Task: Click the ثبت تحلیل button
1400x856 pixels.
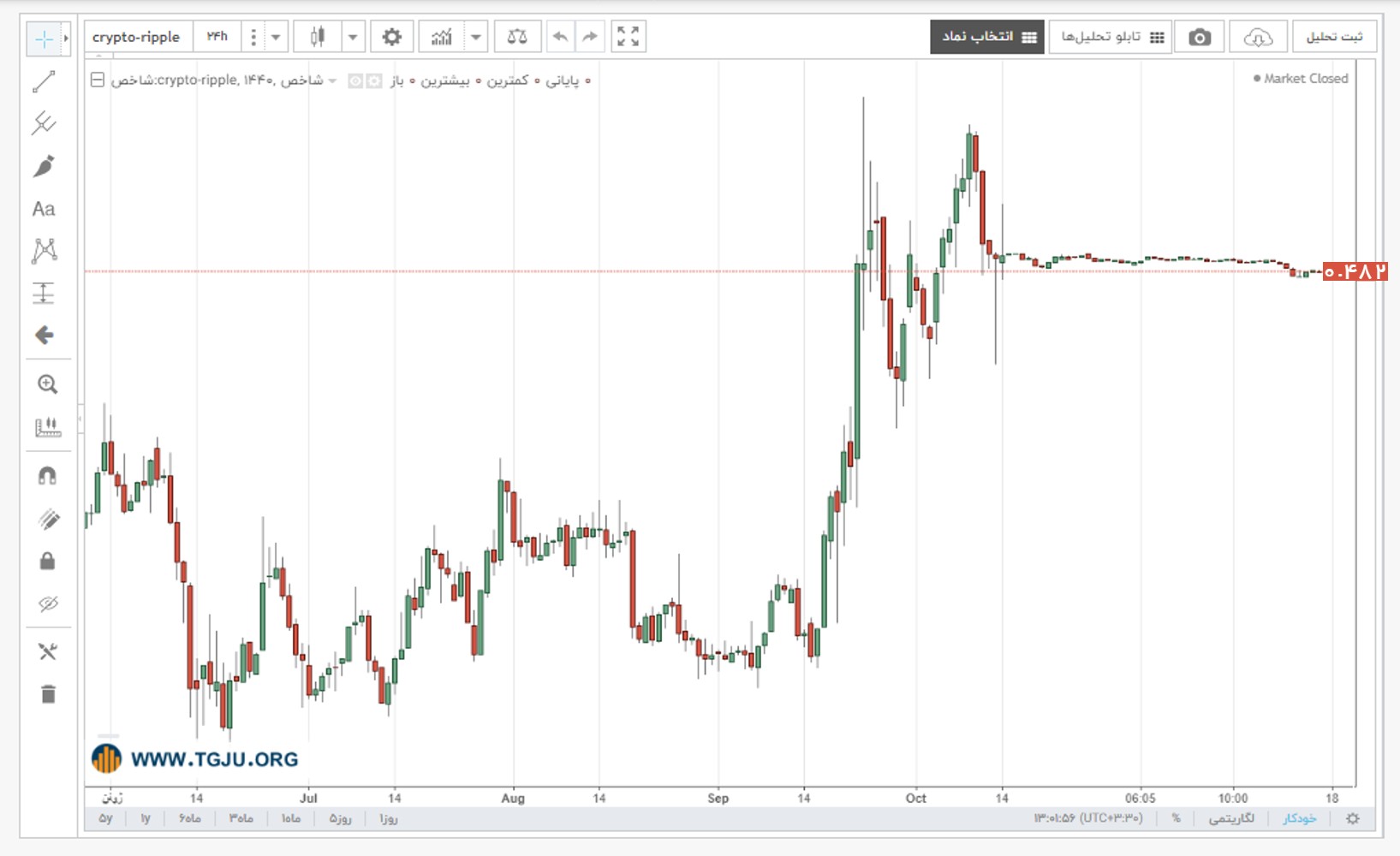Action: point(1334,37)
